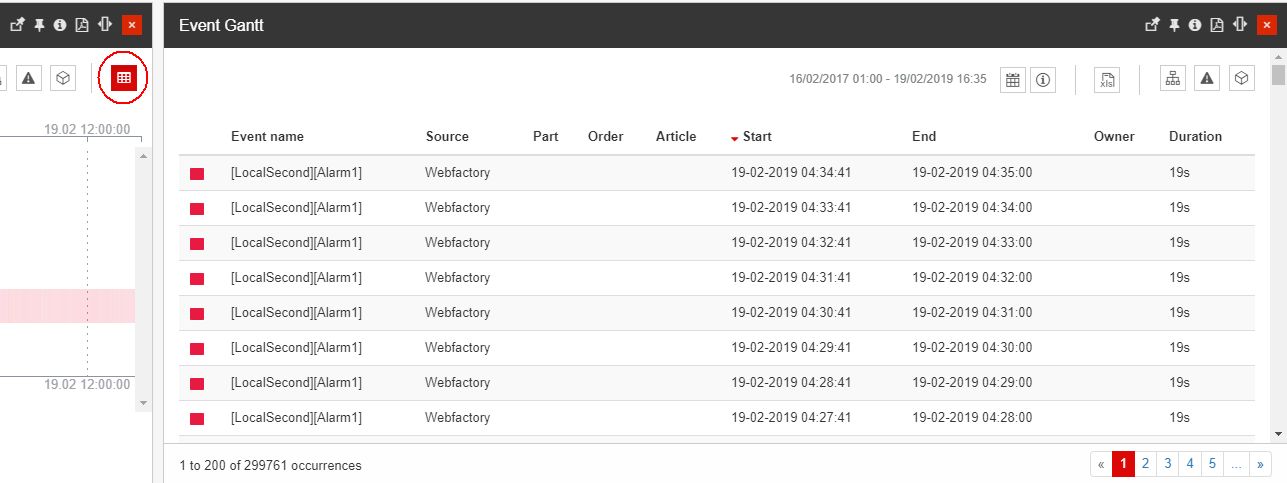1287x483 pixels.
Task: Pin the left panel
Action: coord(40,25)
